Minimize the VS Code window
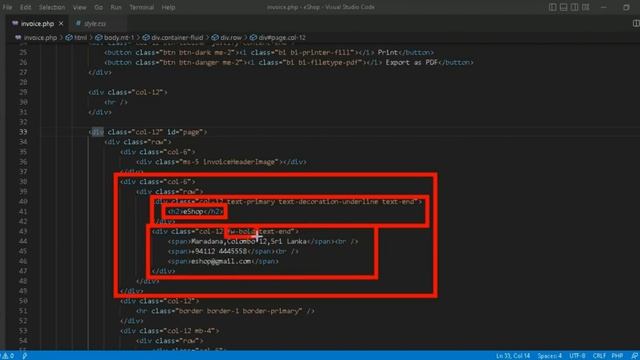 coord(604,7)
